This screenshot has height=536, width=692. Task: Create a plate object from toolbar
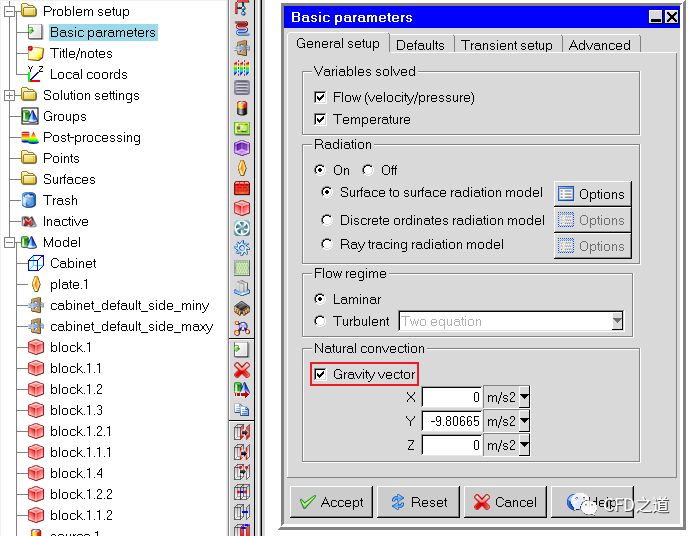click(242, 168)
